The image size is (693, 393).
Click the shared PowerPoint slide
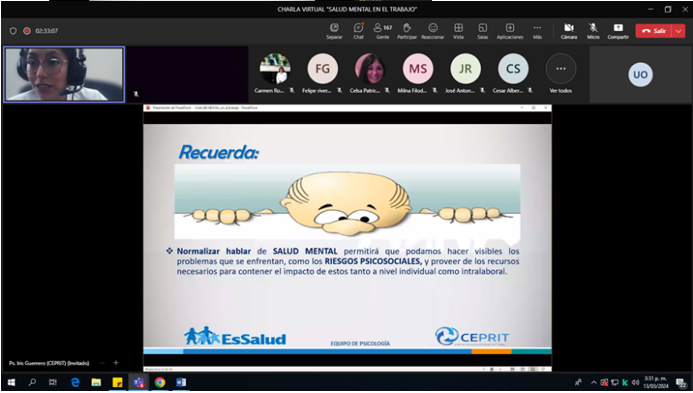[347, 238]
